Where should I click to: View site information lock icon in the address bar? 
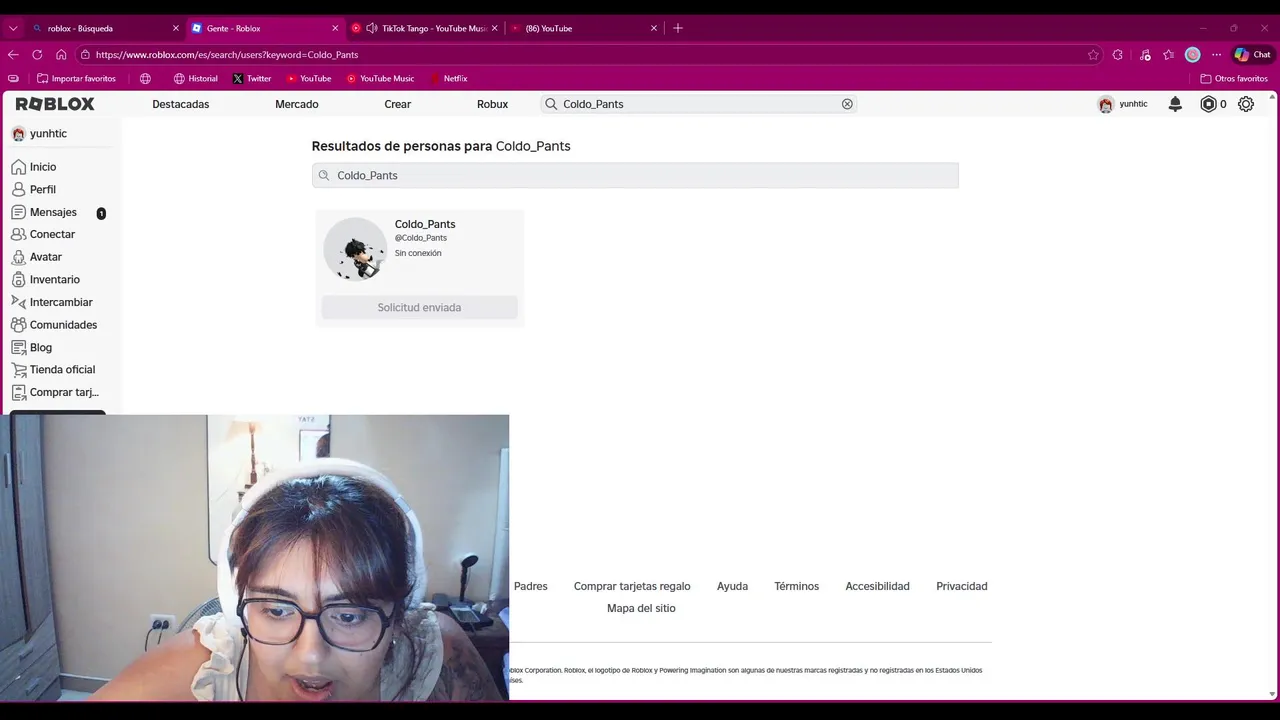(x=86, y=55)
